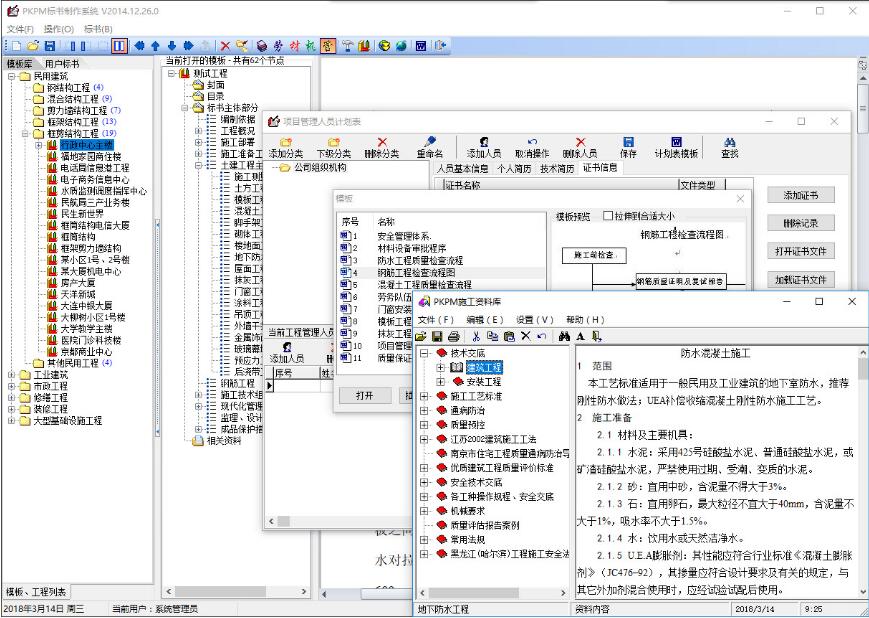
Task: Open the 标书(B) menu in main window
Action: pyautogui.click(x=98, y=29)
